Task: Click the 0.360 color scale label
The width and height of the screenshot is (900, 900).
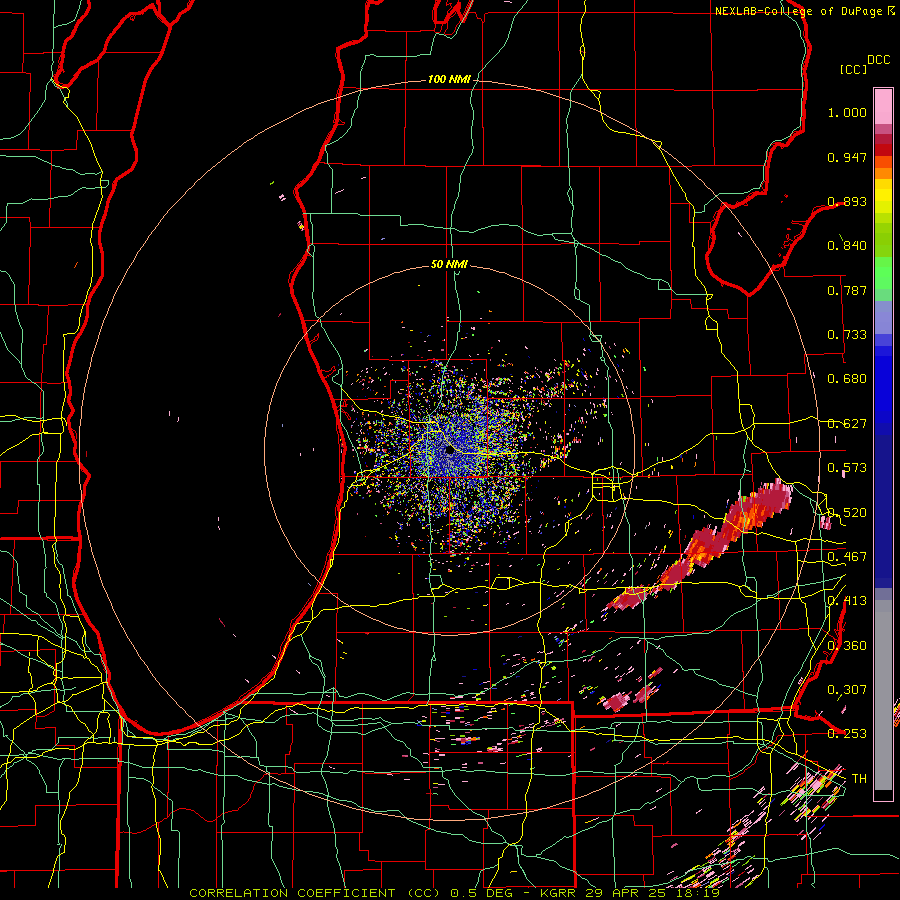Action: [847, 646]
